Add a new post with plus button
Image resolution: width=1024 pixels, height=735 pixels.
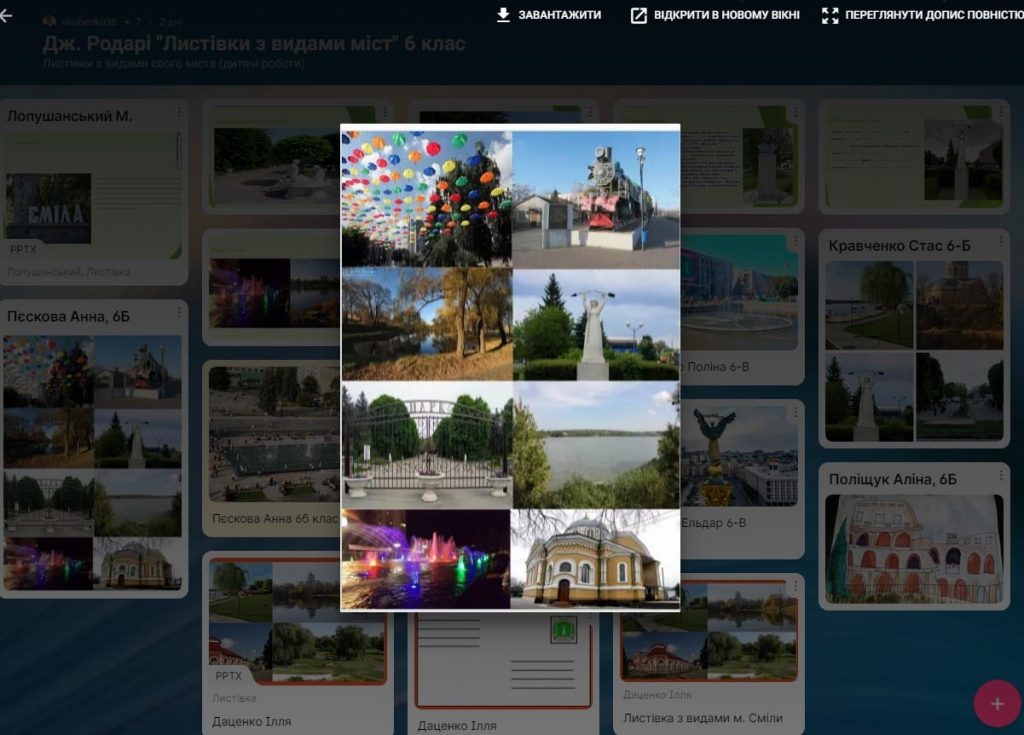click(997, 704)
